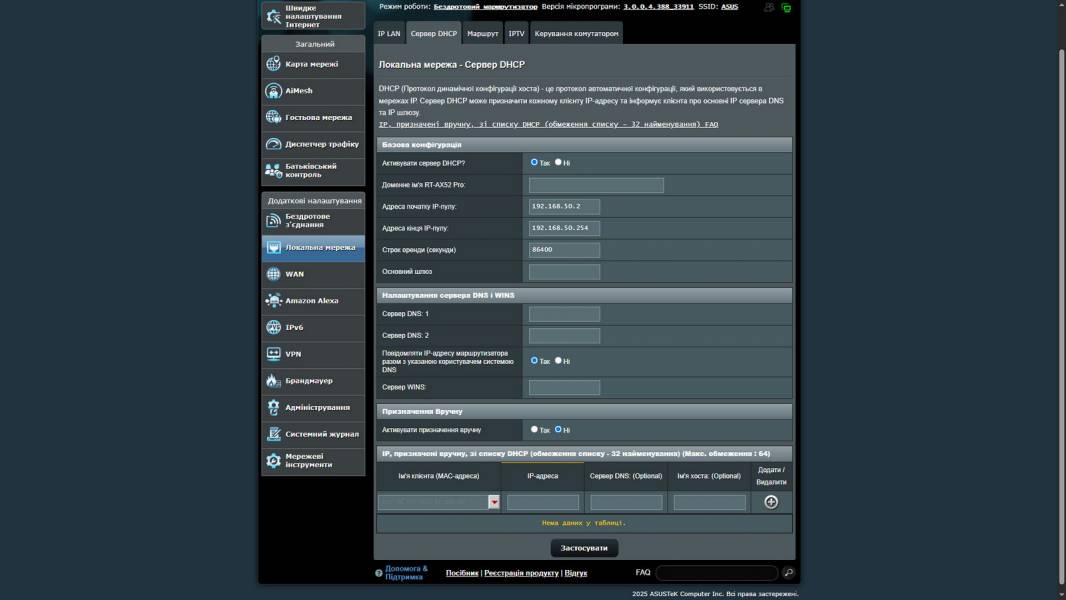The height and width of the screenshot is (600, 1066).
Task: Open the Батьківський контроль icon
Action: [274, 171]
